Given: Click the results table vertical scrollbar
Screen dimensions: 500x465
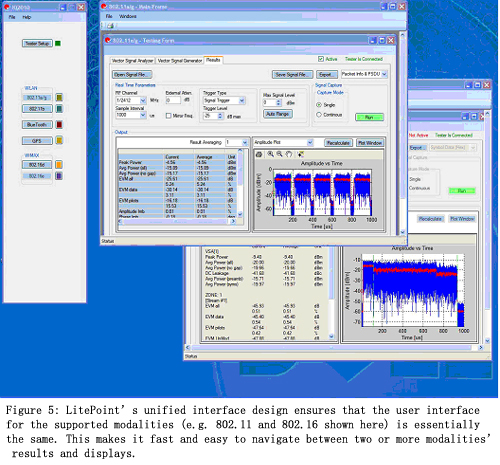Looking at the screenshot, I should point(240,183).
